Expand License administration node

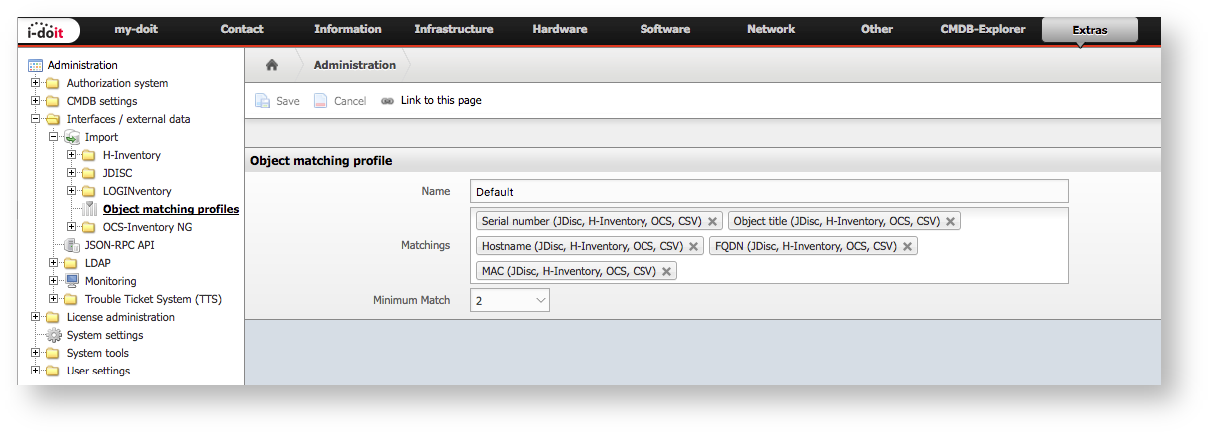tap(36, 317)
